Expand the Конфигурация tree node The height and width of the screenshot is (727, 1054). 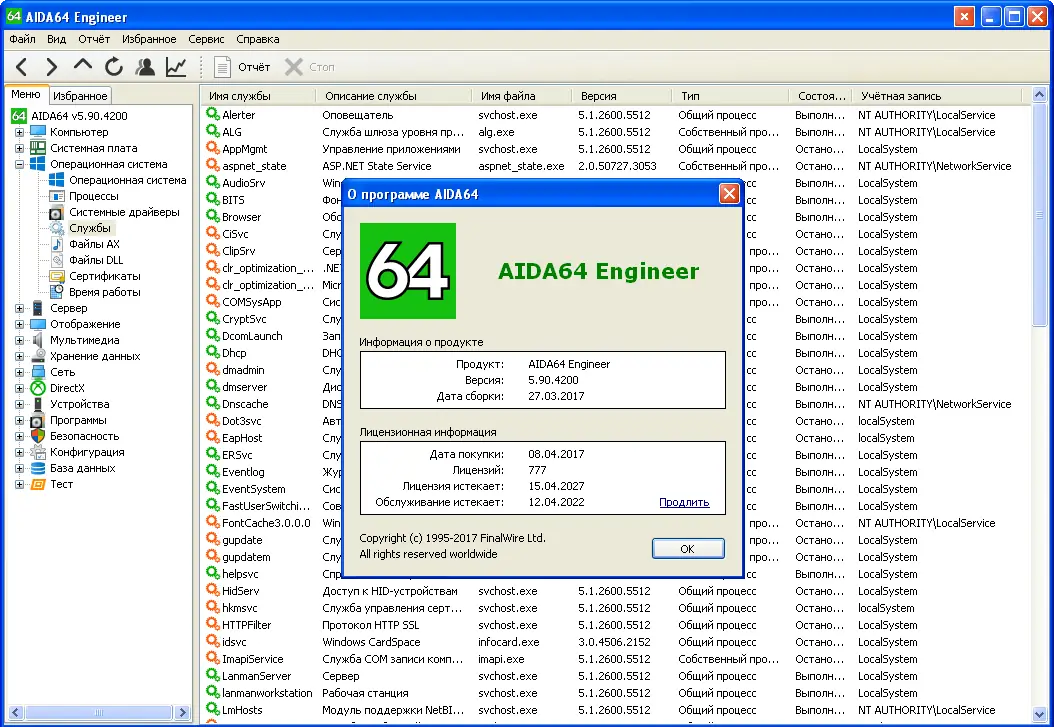pyautogui.click(x=19, y=452)
